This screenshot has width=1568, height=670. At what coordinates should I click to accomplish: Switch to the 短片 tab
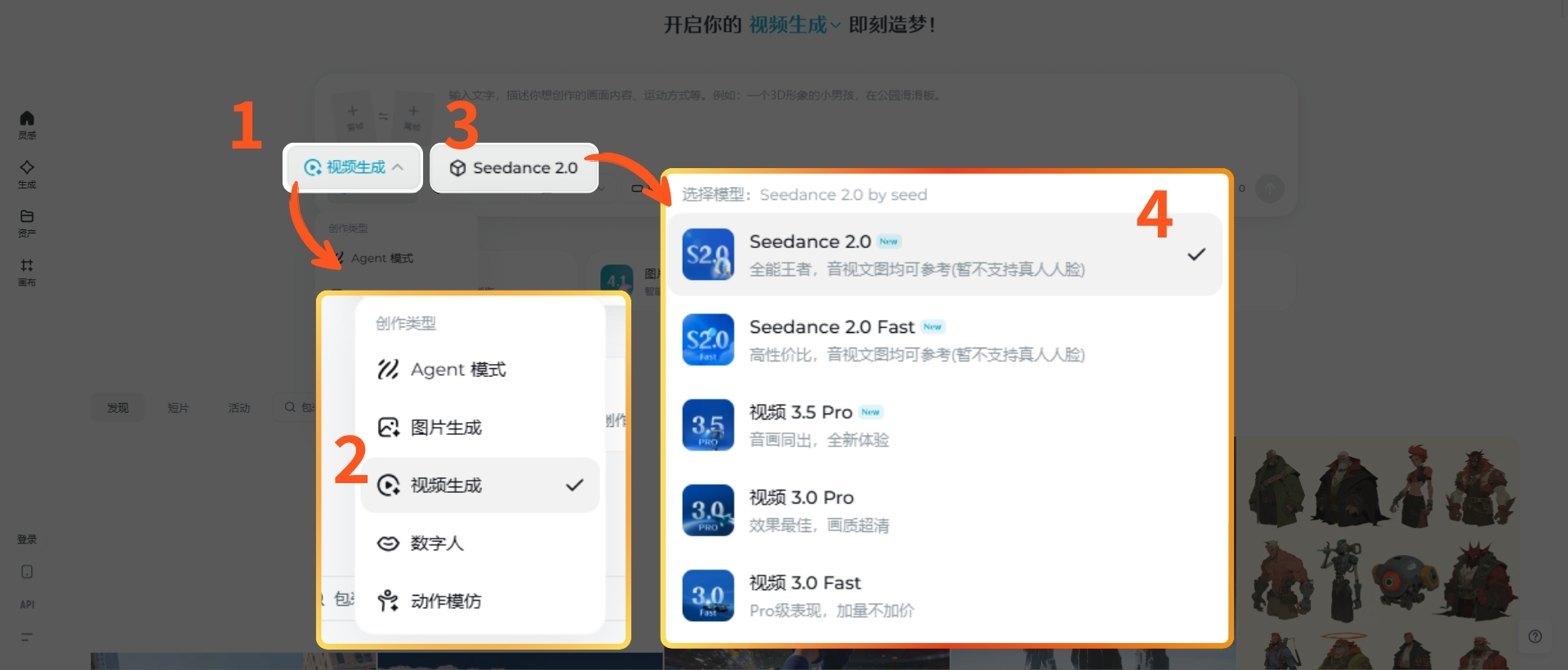click(178, 407)
